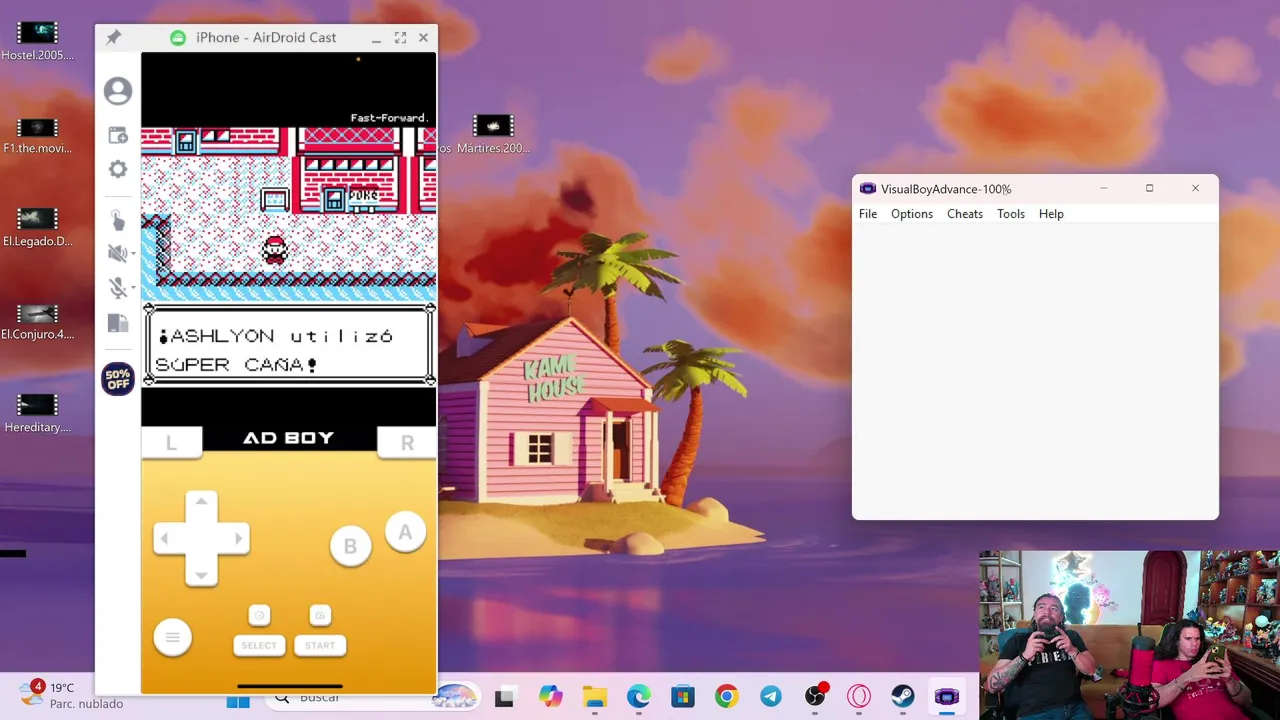Tap the small round icon above START

tap(320, 615)
